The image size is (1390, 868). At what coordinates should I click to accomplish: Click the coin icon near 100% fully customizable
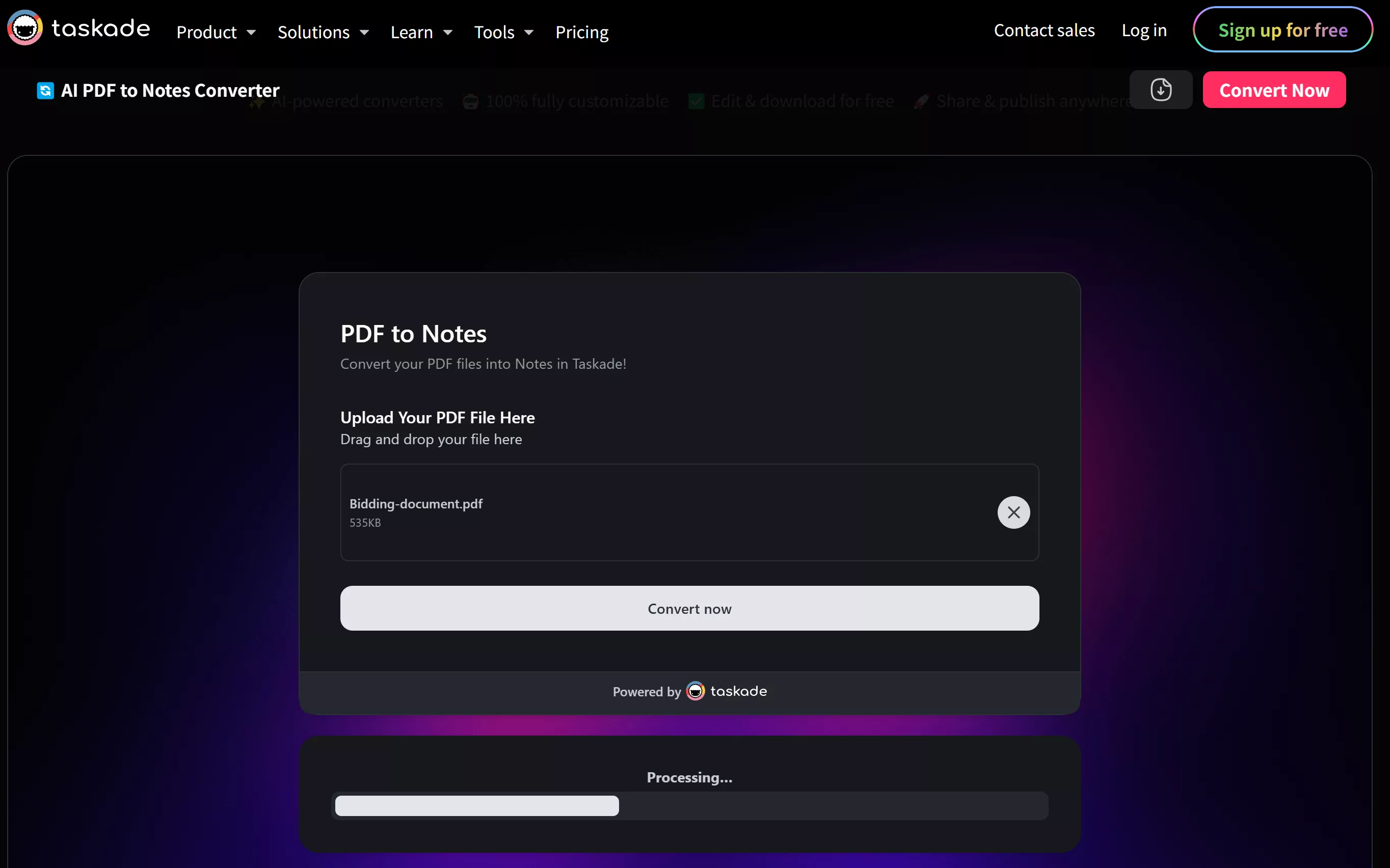pyautogui.click(x=471, y=101)
